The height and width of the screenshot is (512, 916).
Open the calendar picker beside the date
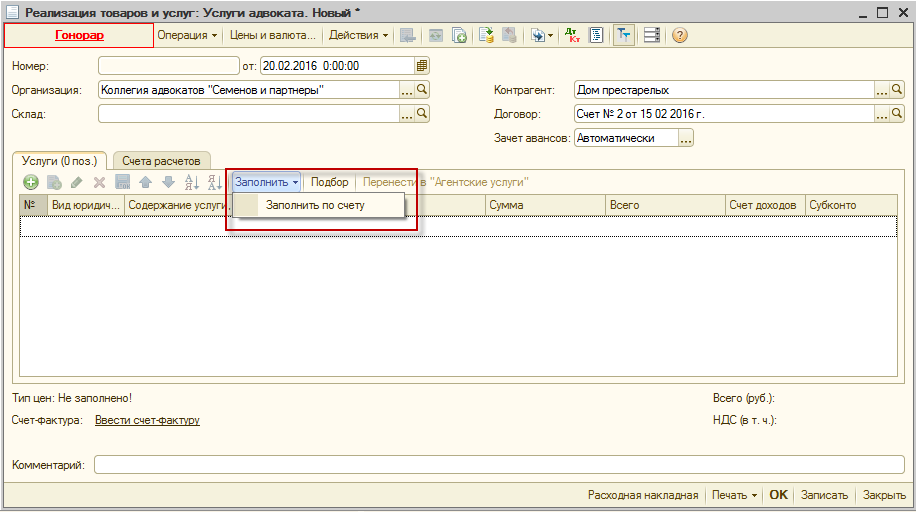point(422,66)
